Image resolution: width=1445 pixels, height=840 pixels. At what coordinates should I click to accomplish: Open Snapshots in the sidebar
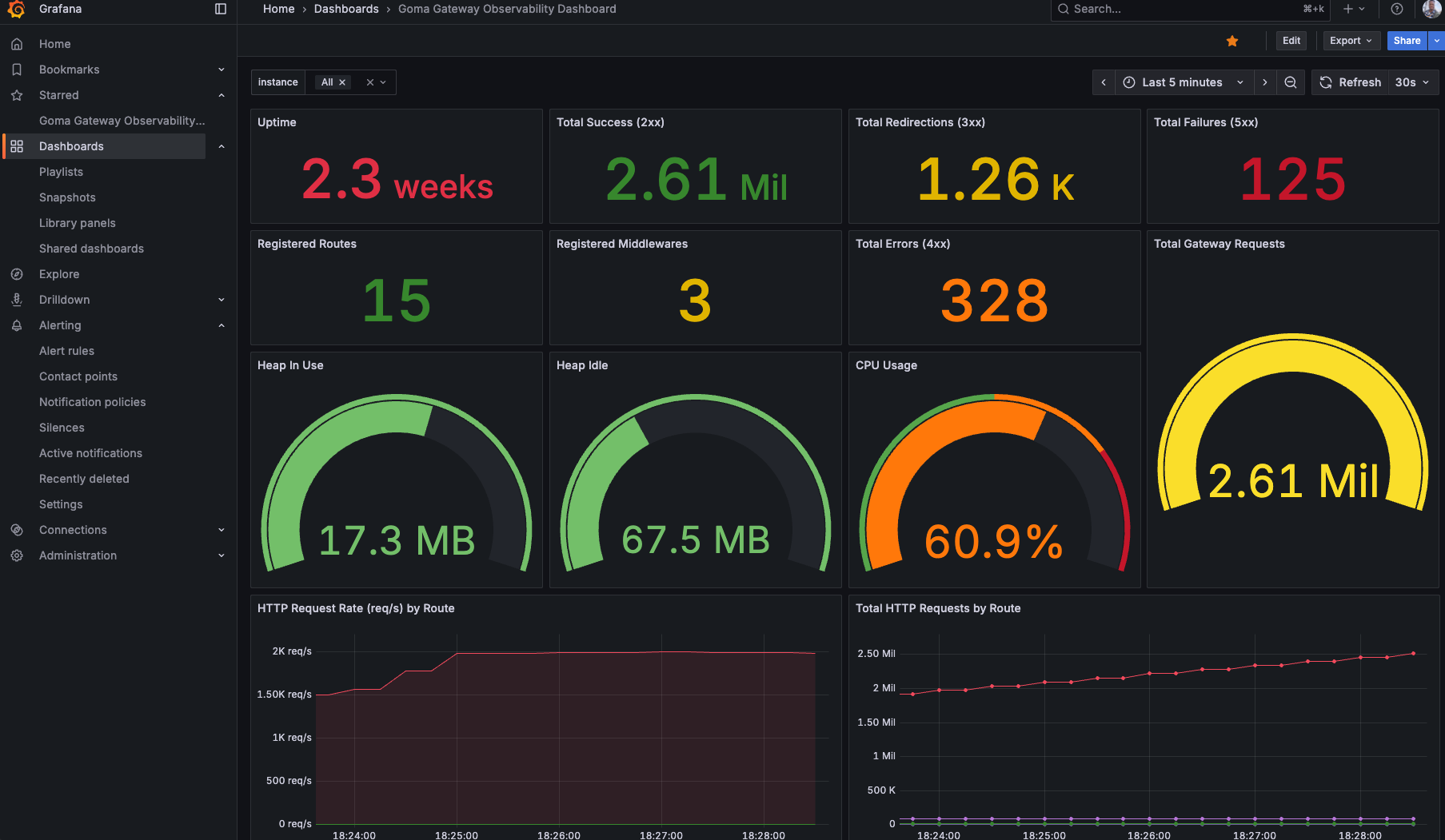point(67,197)
